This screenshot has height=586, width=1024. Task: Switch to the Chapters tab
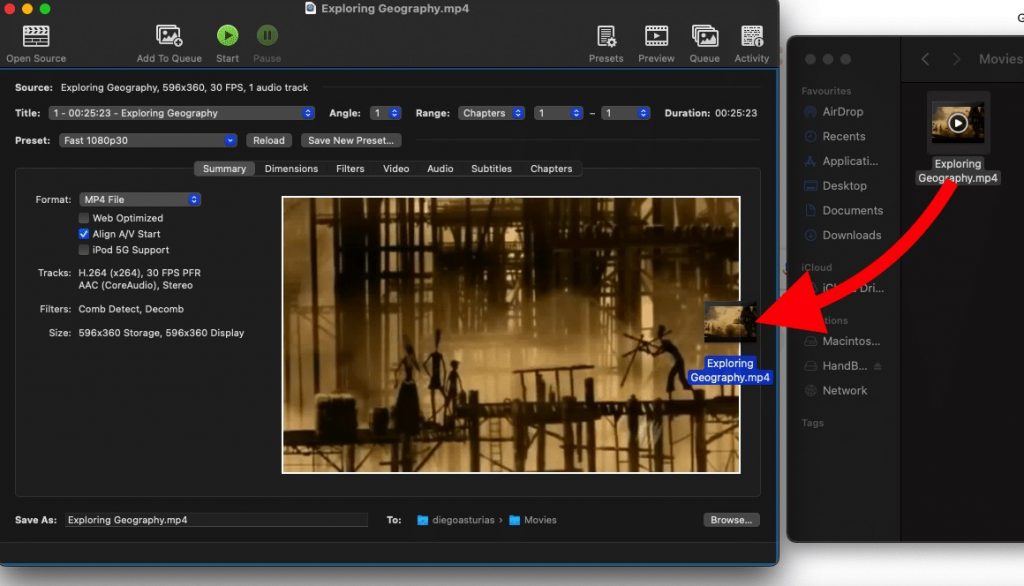551,169
